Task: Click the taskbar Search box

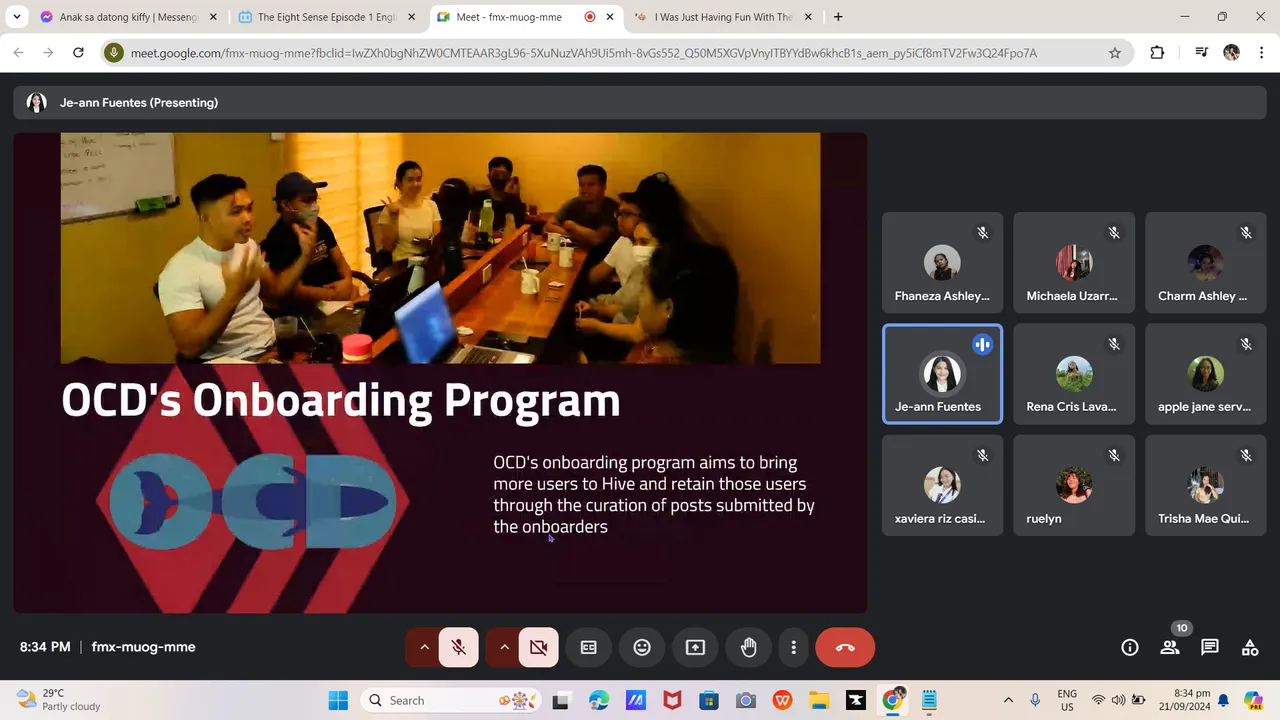Action: (x=449, y=700)
